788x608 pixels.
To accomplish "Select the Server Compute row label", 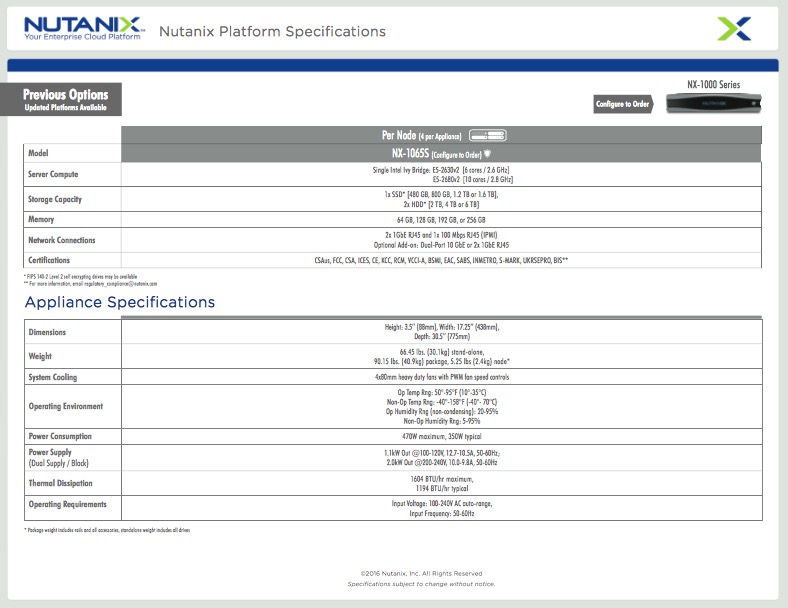I will point(53,175).
